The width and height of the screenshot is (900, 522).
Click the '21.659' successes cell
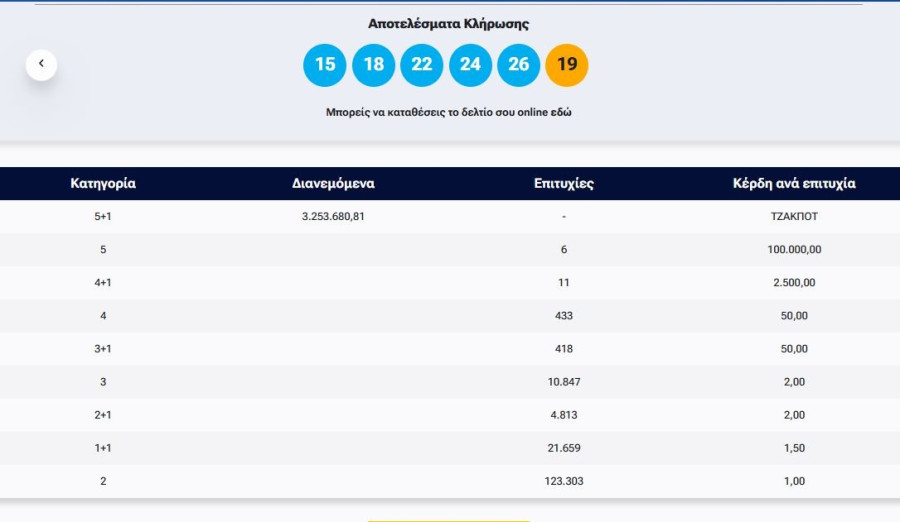[564, 448]
